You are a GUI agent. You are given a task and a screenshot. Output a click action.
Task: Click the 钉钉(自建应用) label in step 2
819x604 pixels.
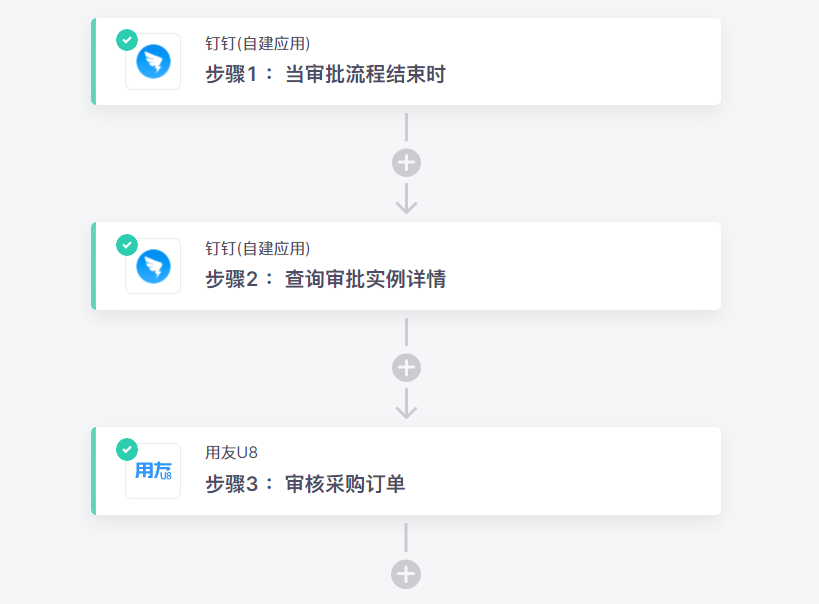258,249
